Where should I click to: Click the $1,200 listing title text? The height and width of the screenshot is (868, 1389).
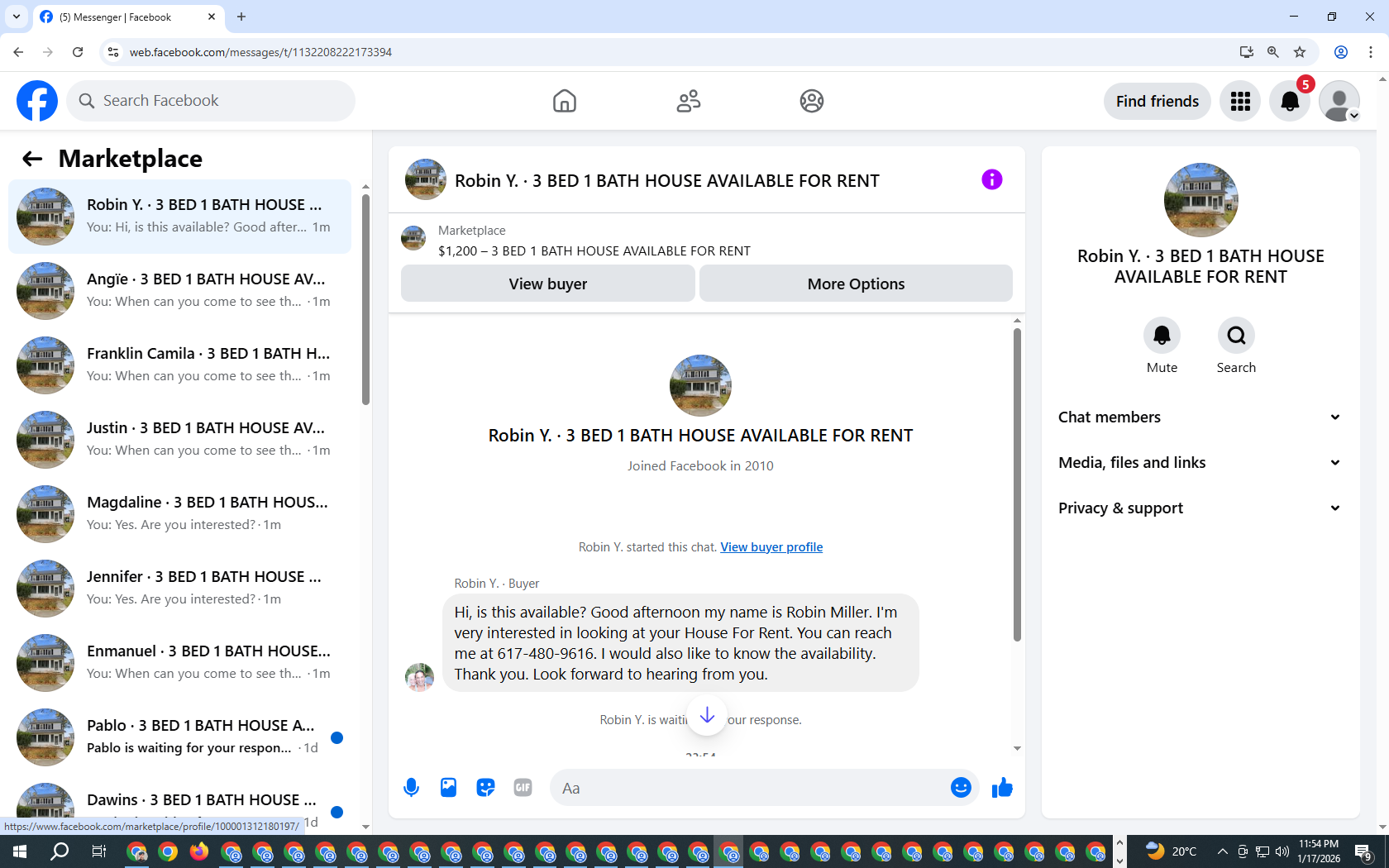594,251
